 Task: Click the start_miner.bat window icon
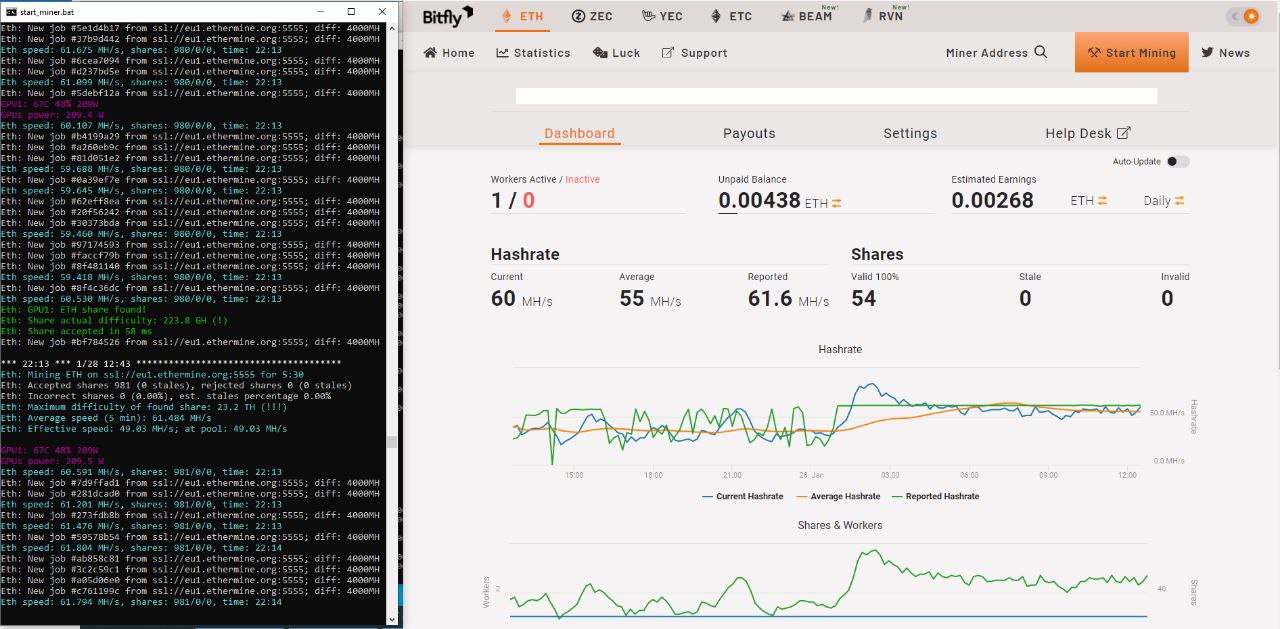click(x=10, y=11)
